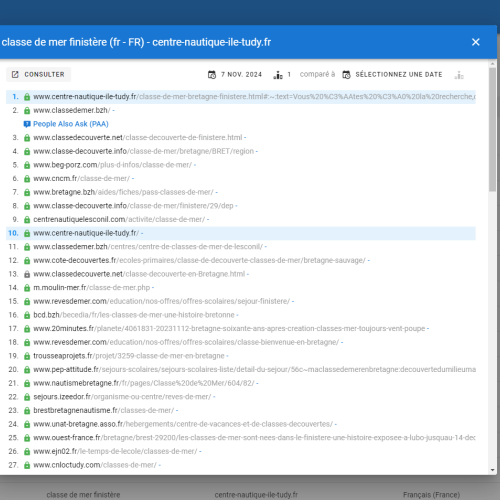
Task: Expand People Also Ask (PAA) entry
Action: tap(71, 124)
